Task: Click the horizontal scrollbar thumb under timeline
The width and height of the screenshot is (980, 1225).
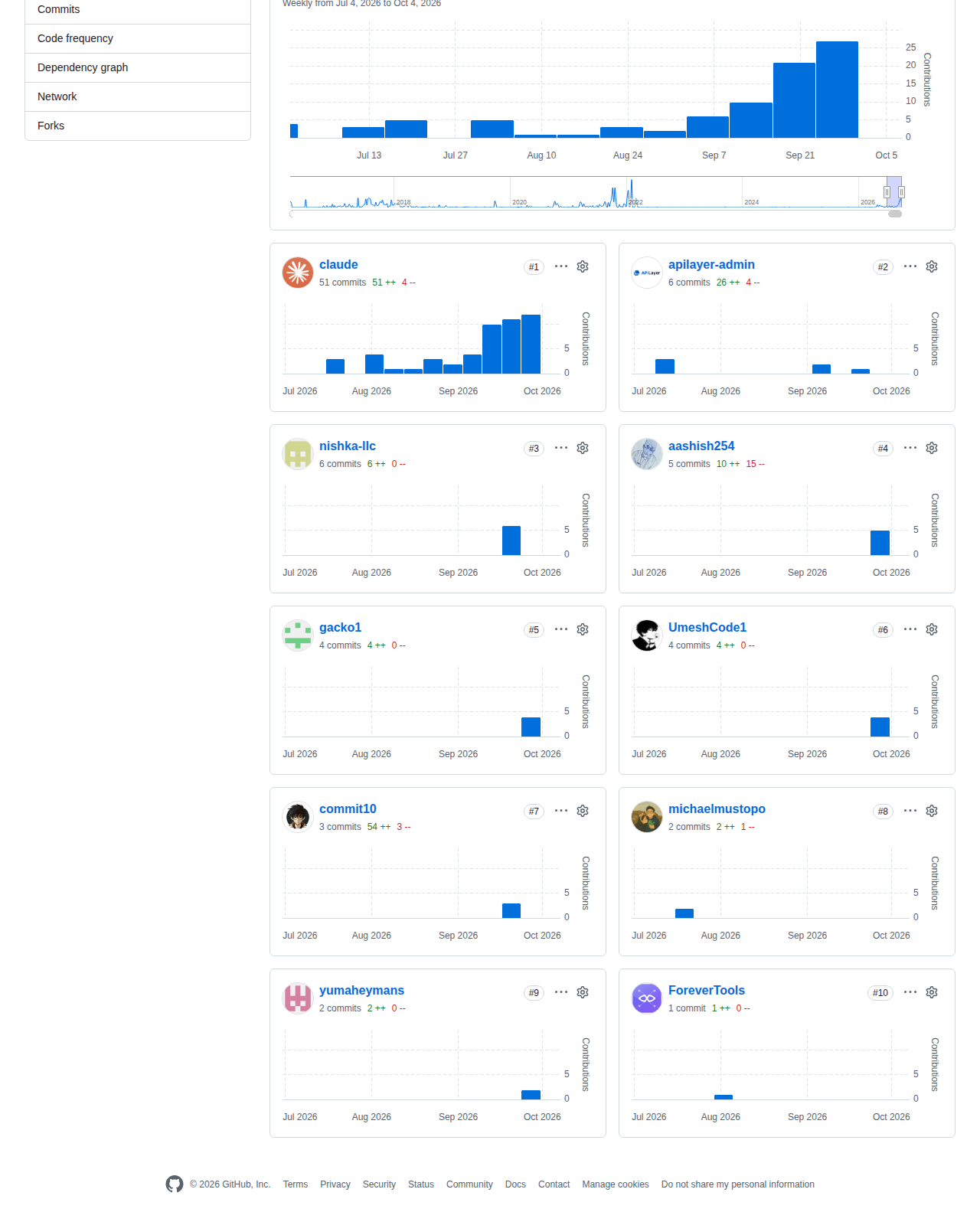Action: tap(895, 214)
